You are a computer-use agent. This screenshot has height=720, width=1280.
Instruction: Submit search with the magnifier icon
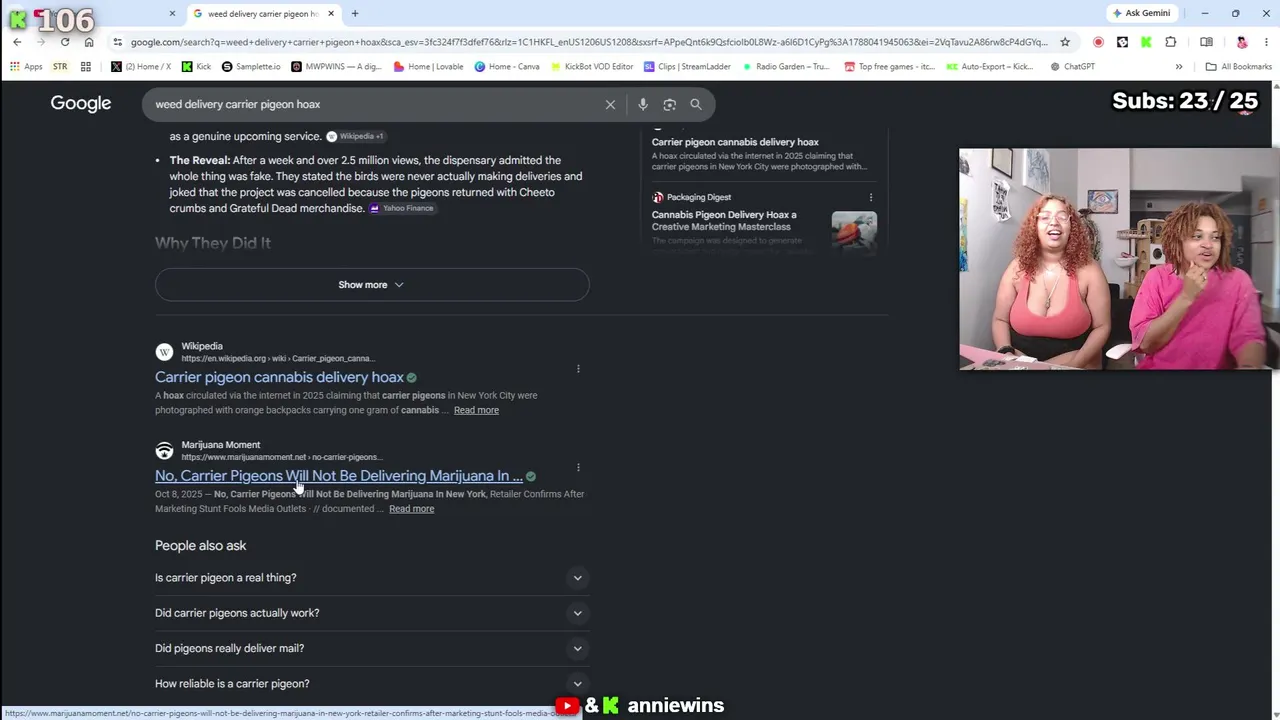[x=696, y=104]
